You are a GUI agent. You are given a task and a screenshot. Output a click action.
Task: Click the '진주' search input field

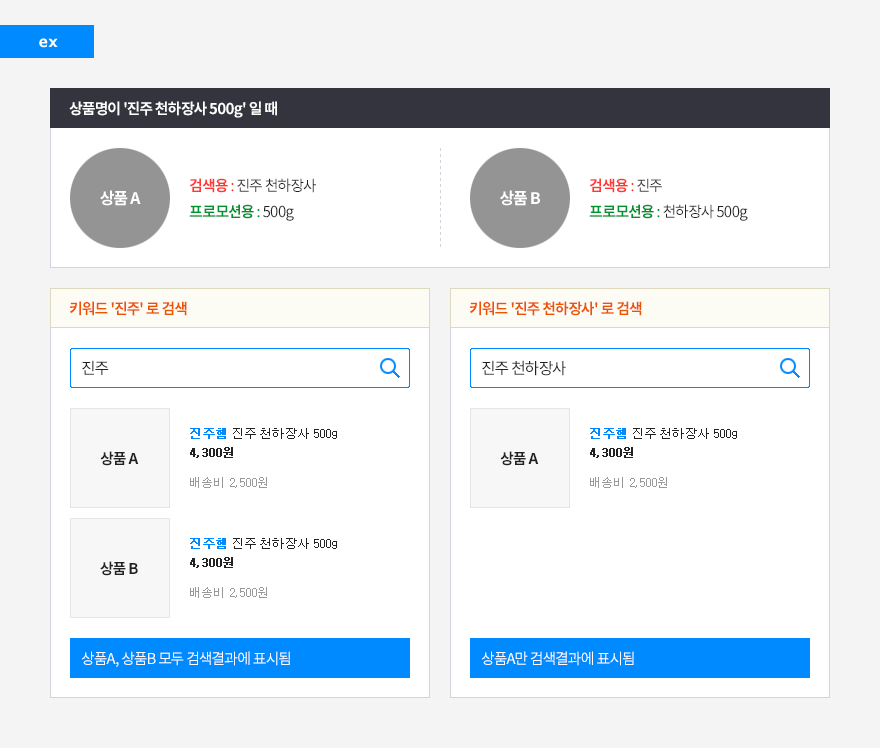click(x=240, y=368)
